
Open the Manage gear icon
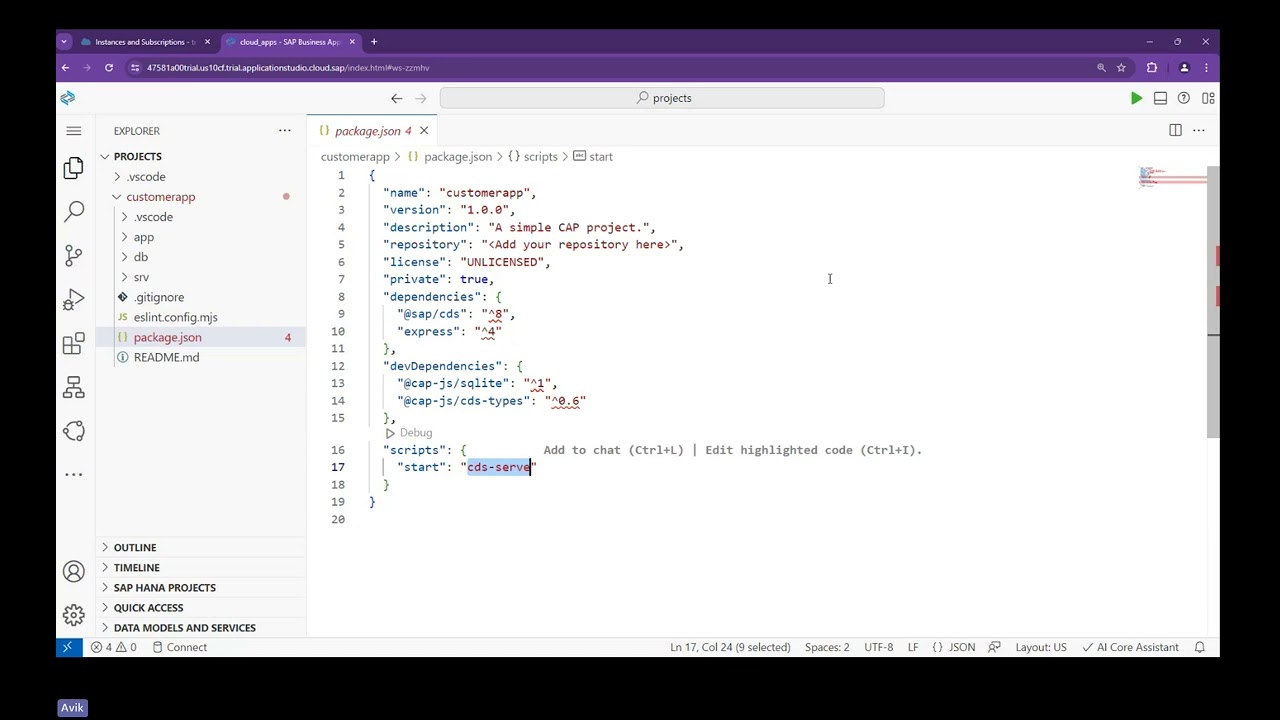[74, 615]
